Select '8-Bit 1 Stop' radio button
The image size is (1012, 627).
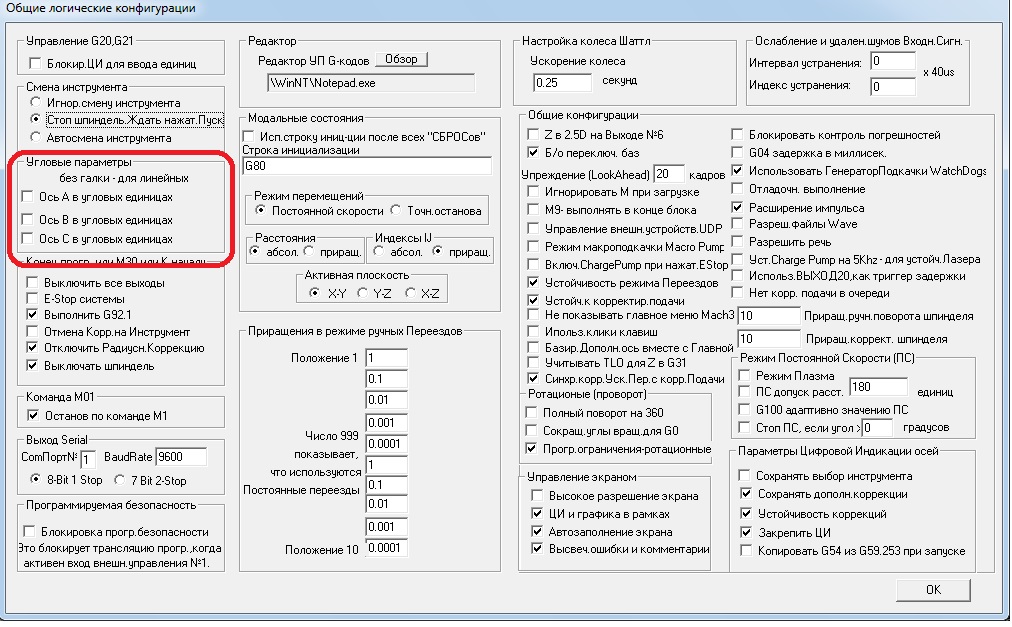[35, 479]
